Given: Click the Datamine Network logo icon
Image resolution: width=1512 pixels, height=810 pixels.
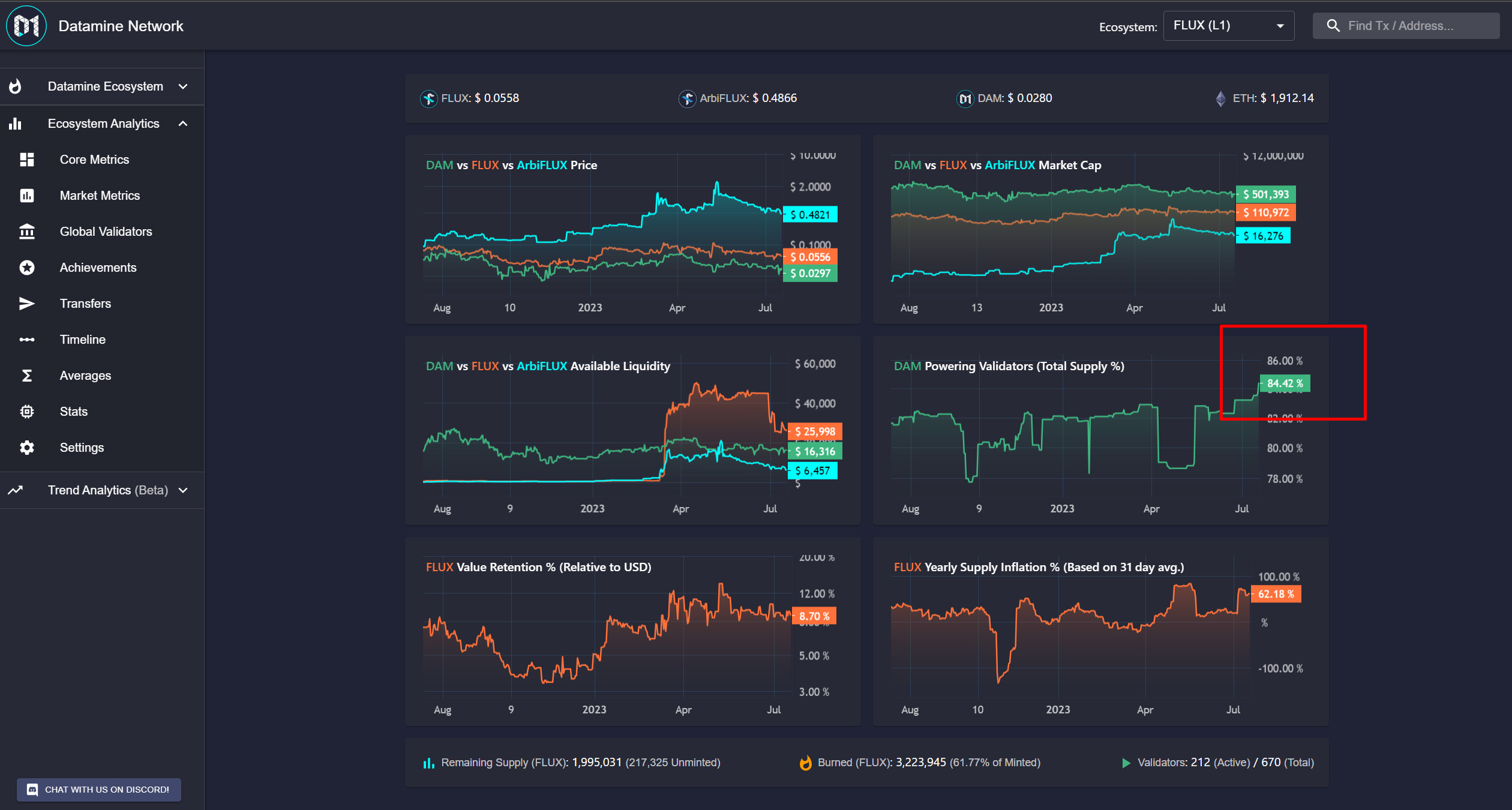Looking at the screenshot, I should [x=26, y=26].
